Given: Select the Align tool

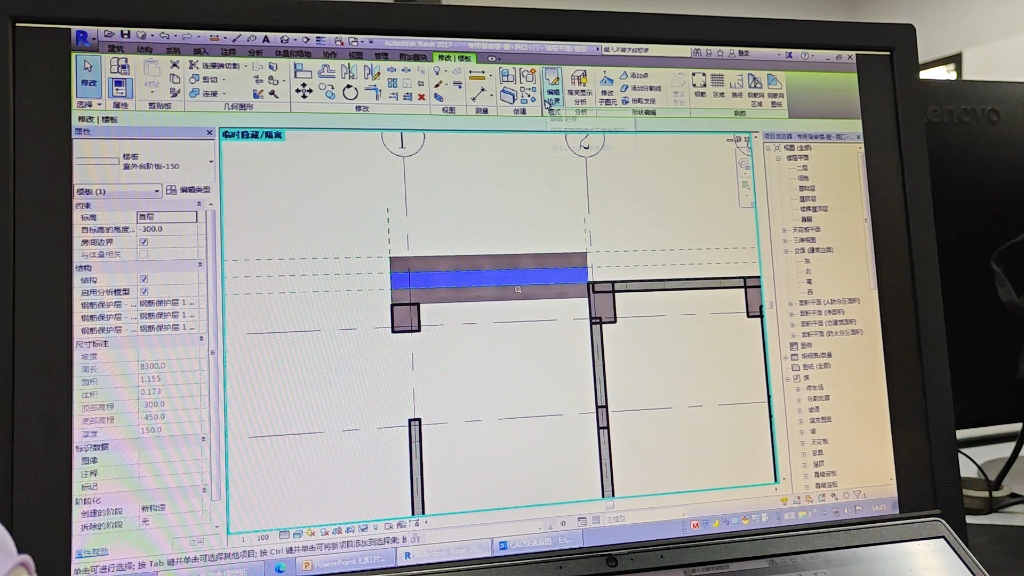Looking at the screenshot, I should point(302,71).
